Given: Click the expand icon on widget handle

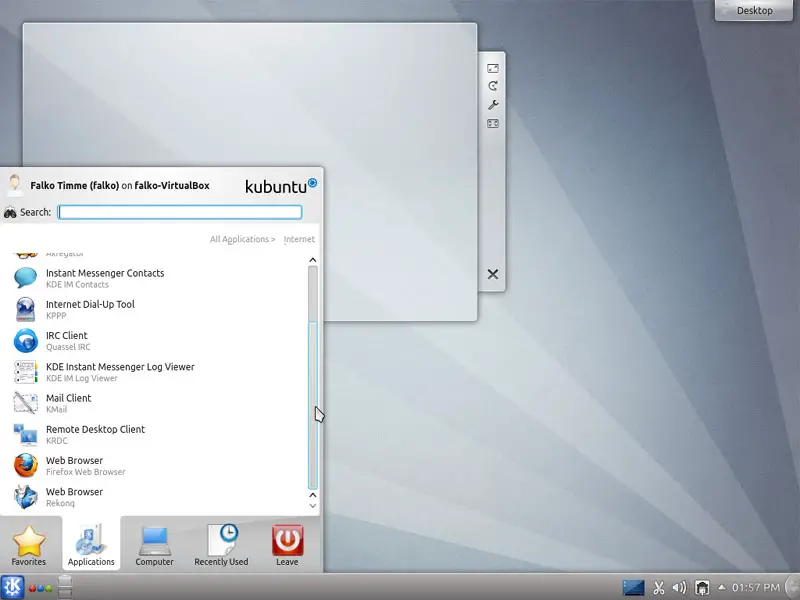Looking at the screenshot, I should 493,123.
